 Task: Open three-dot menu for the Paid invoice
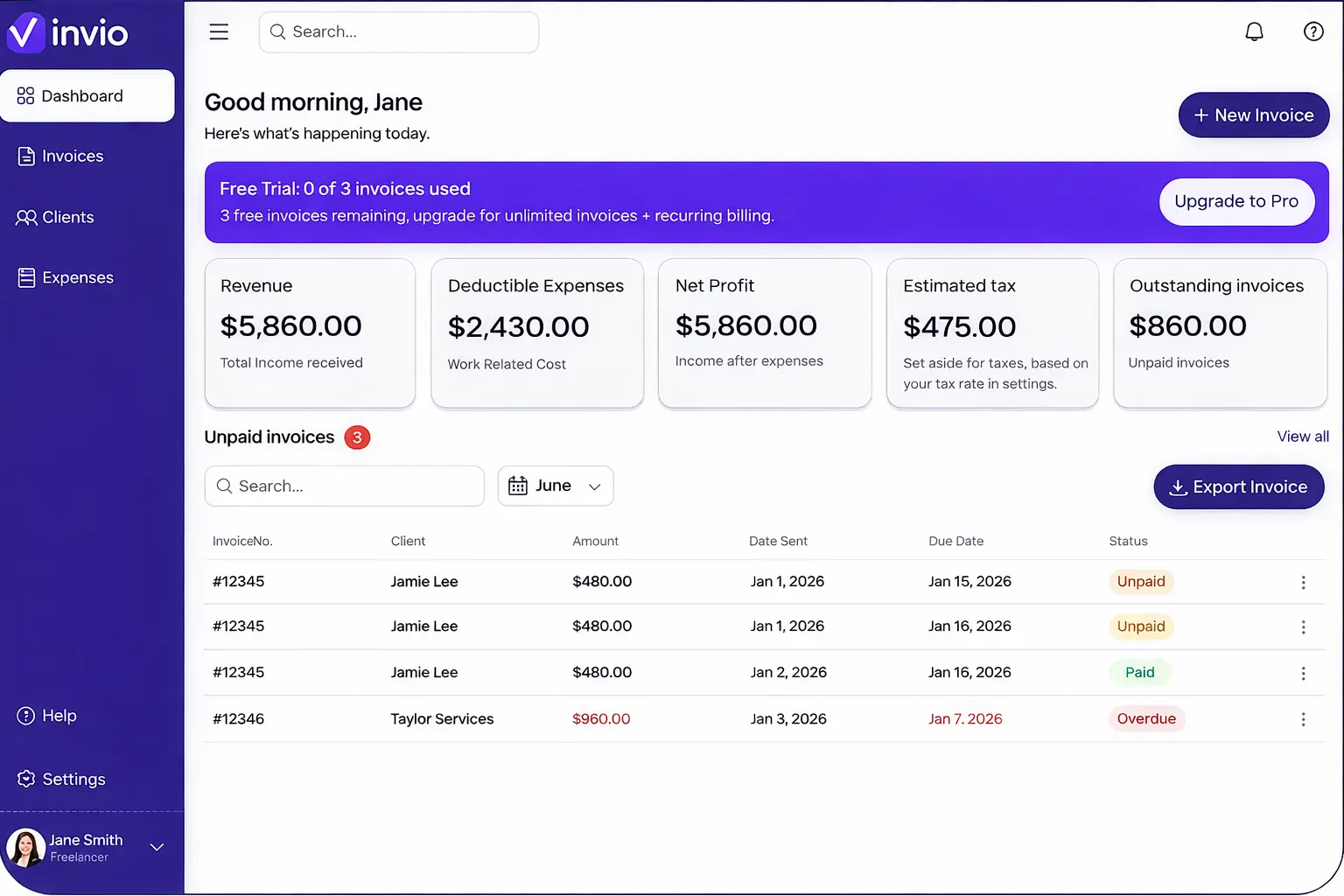click(x=1303, y=673)
